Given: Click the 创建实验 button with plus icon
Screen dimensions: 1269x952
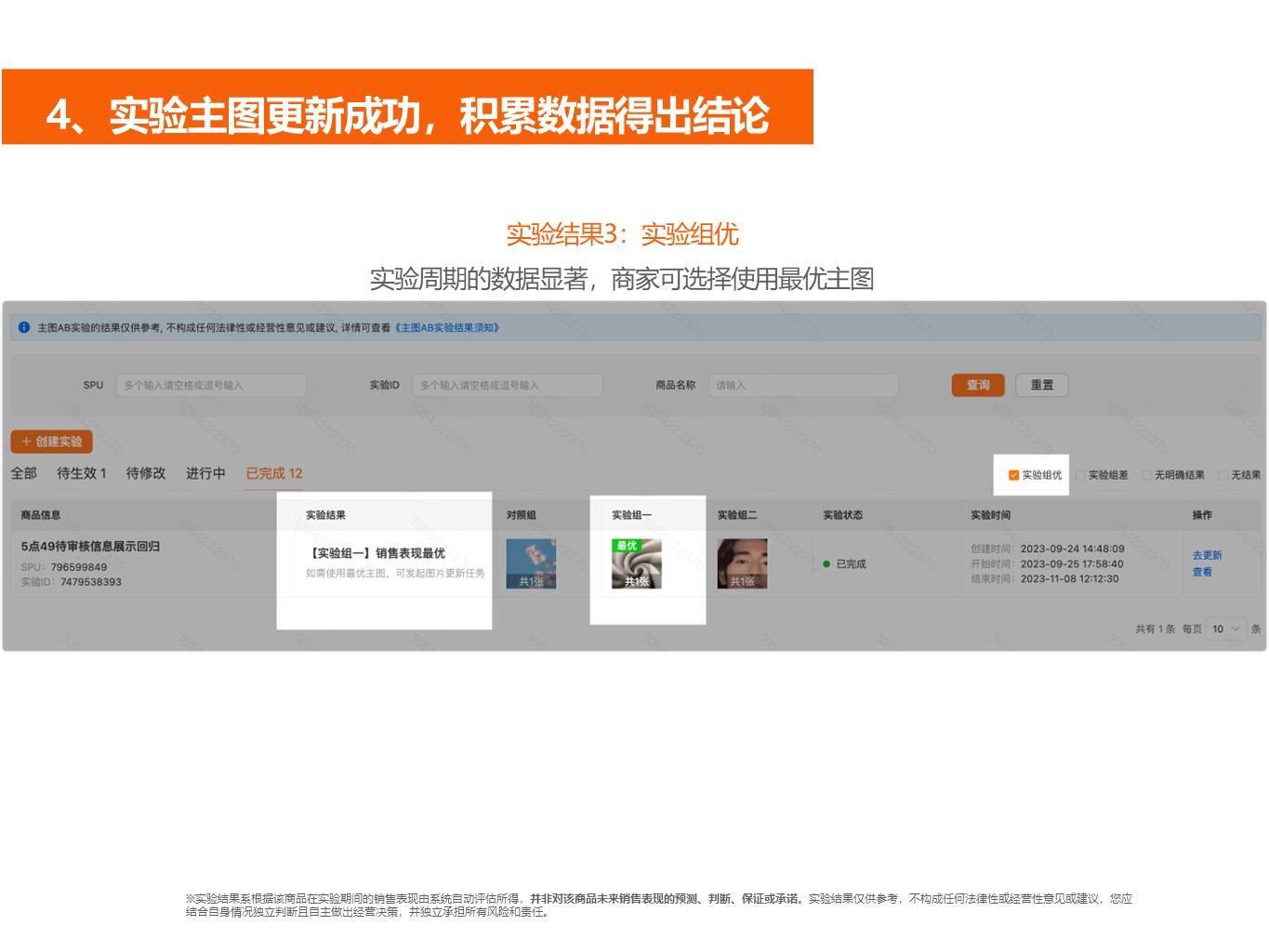Looking at the screenshot, I should 52,442.
